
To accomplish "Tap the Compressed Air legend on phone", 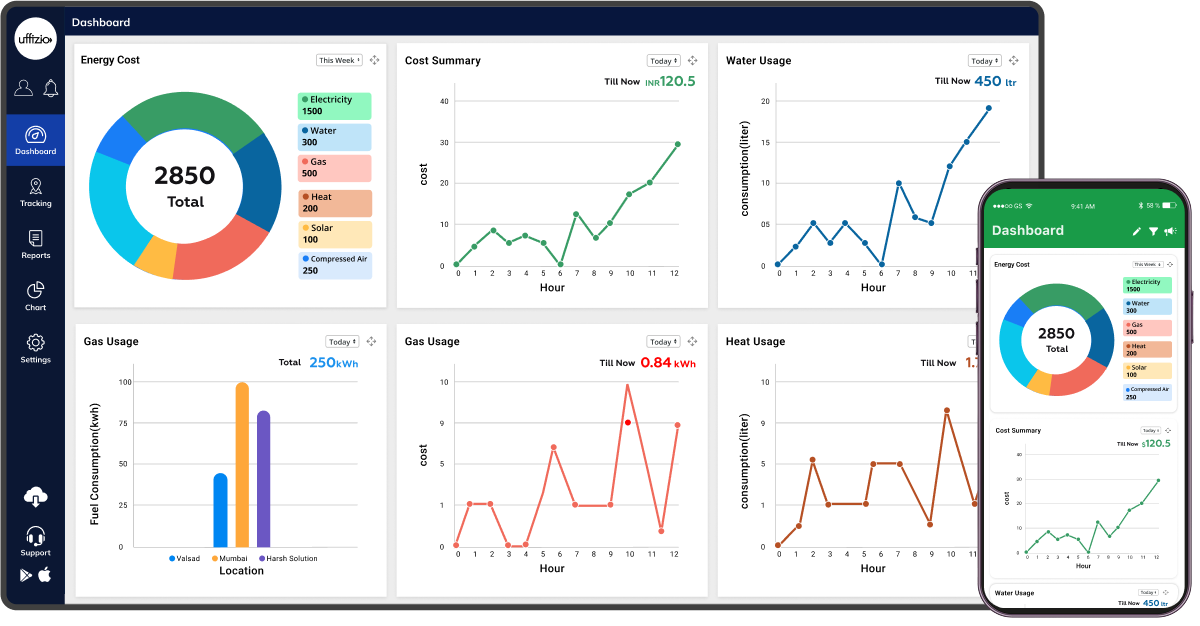I will (1147, 392).
